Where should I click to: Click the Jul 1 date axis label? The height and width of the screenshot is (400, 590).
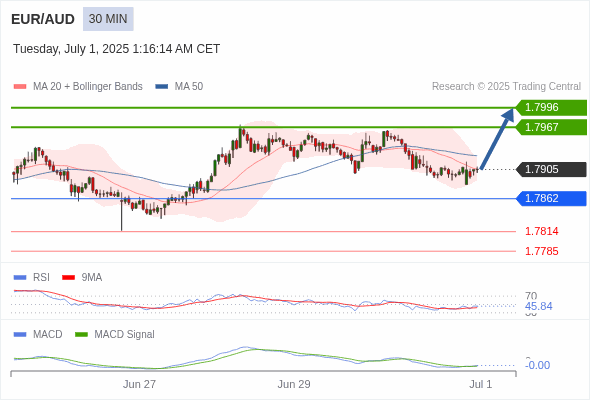(481, 385)
